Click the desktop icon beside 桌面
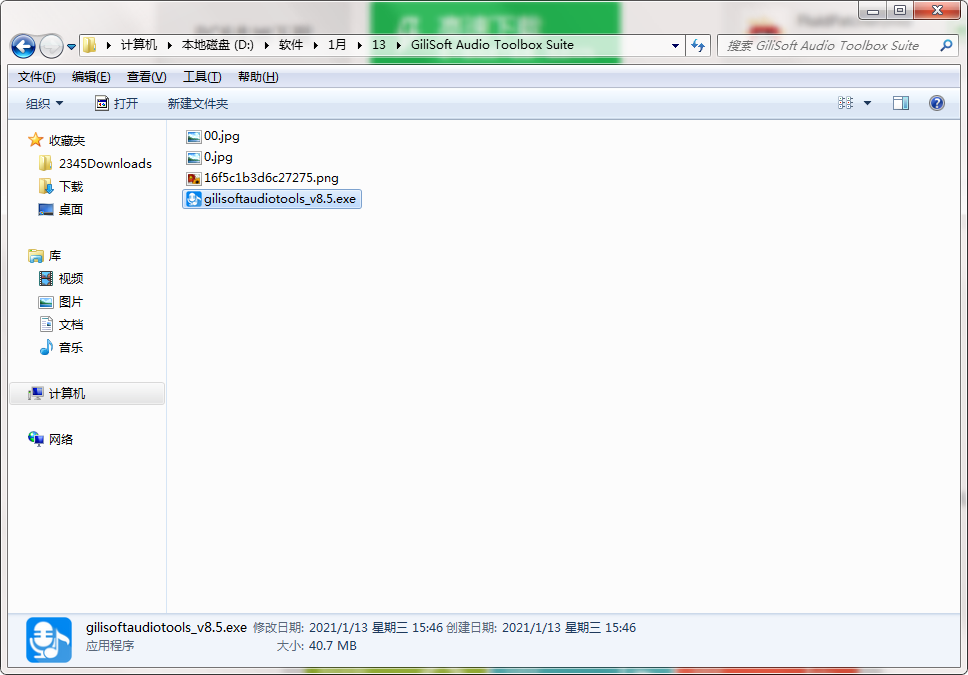 (46, 209)
